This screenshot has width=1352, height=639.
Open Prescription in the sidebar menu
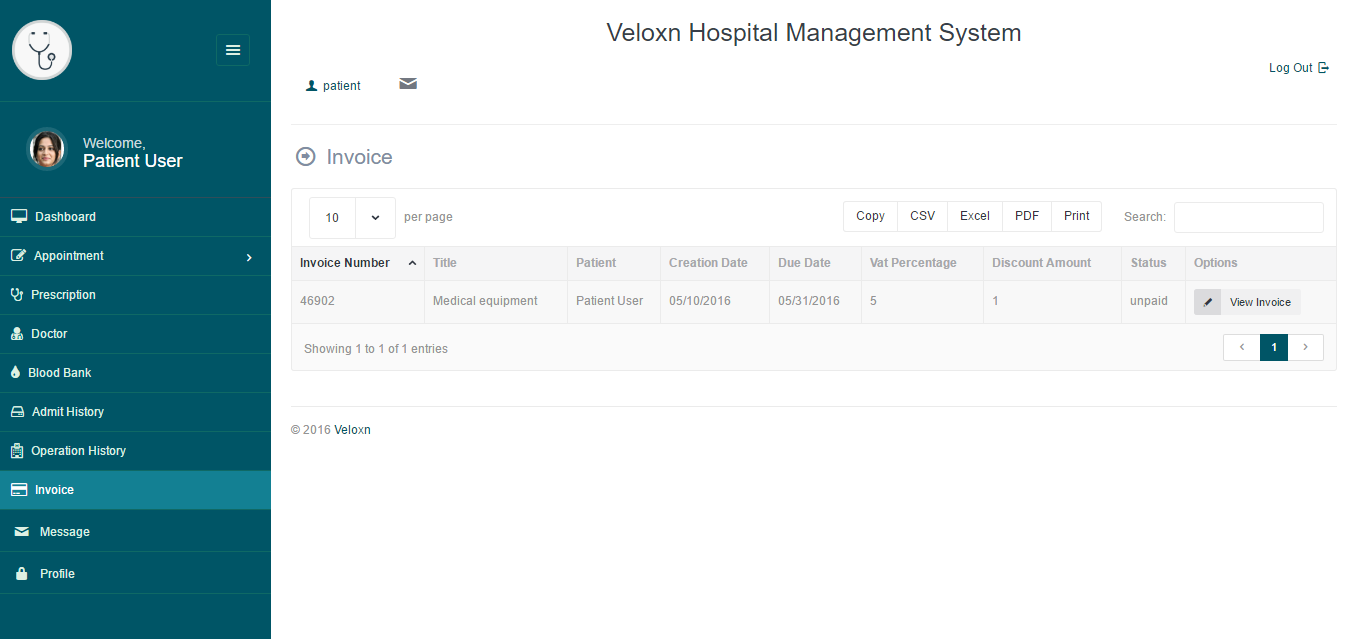63,295
